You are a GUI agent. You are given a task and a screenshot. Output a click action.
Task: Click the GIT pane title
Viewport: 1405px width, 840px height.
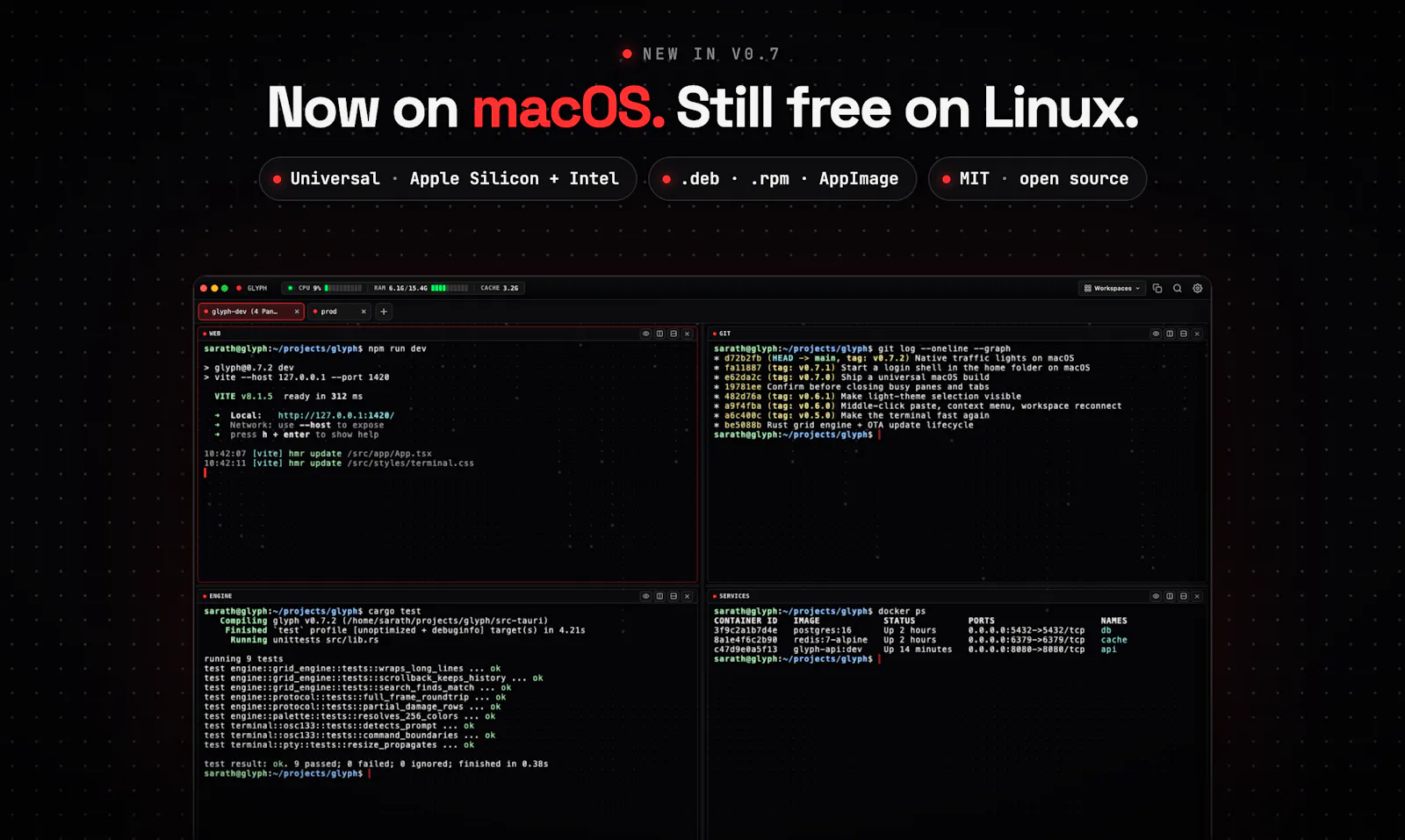coord(724,334)
